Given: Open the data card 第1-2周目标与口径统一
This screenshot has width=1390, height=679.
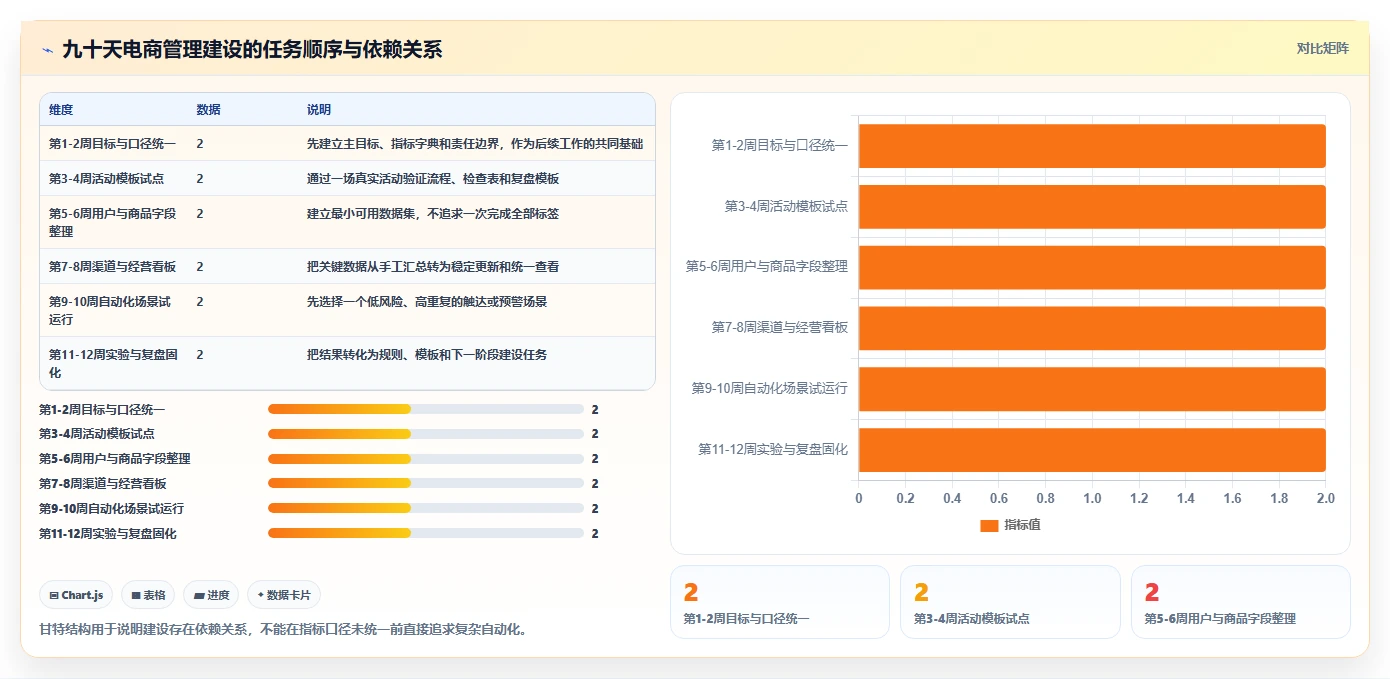Looking at the screenshot, I should coord(780,602).
